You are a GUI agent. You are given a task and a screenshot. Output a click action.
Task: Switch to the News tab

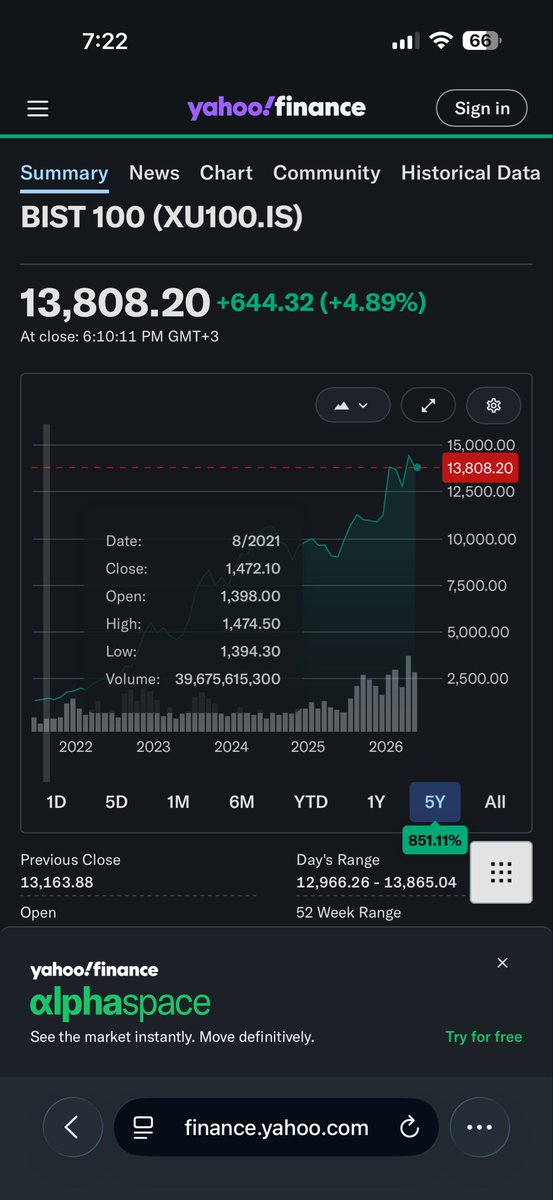pyautogui.click(x=154, y=173)
